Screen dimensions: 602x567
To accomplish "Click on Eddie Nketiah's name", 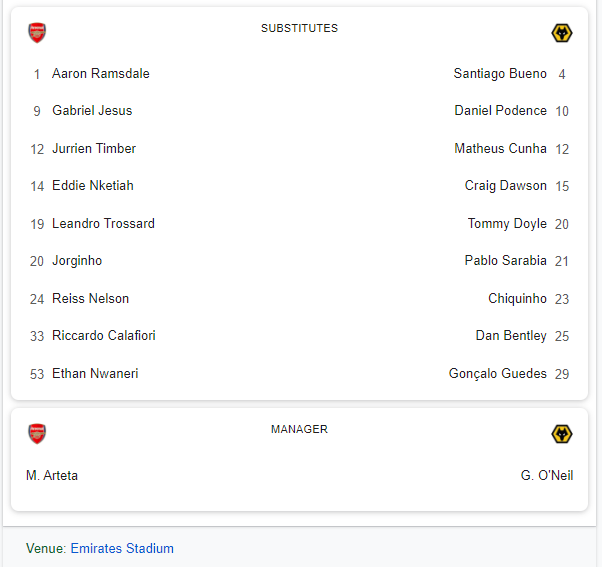I will [93, 186].
